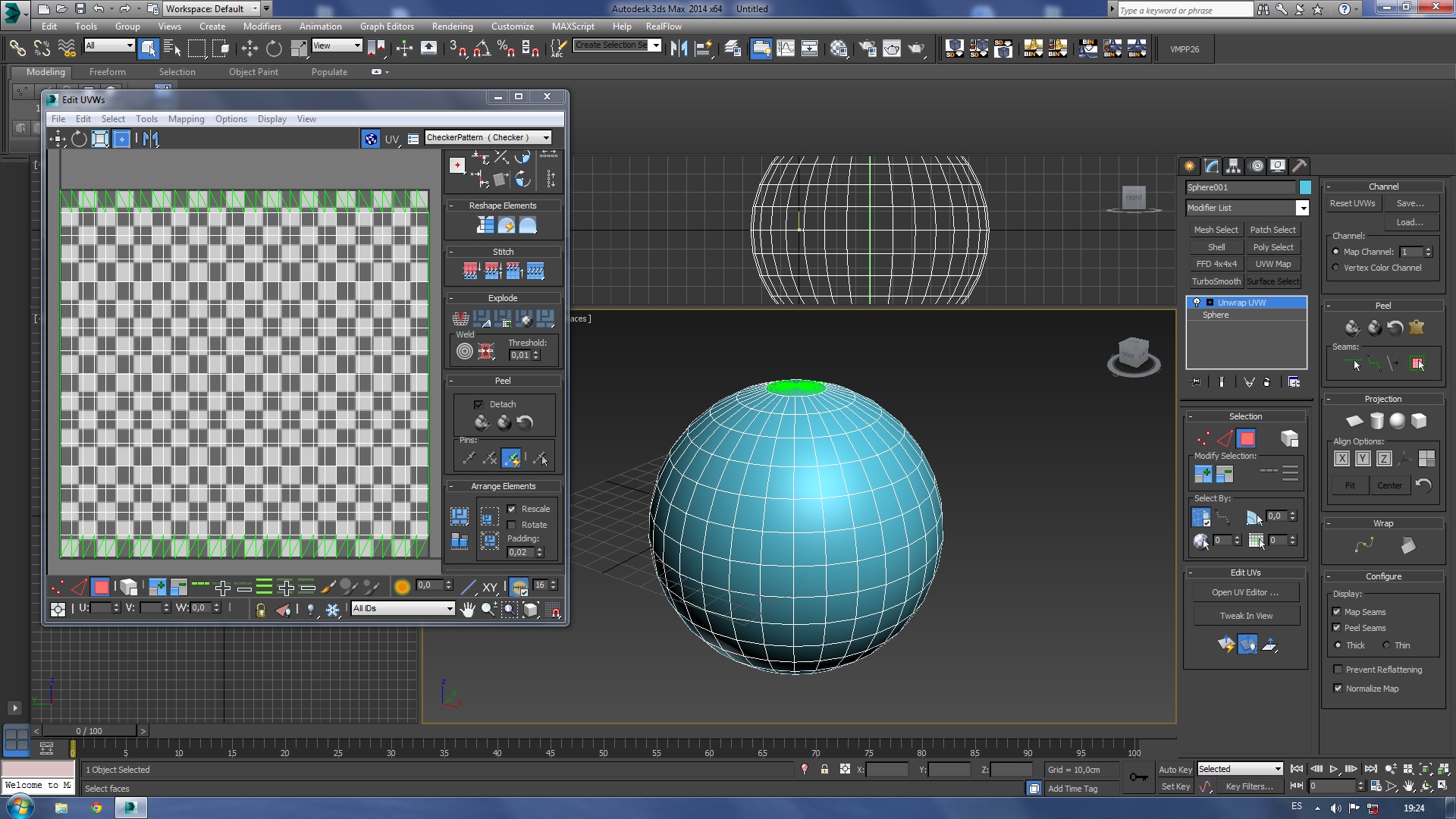Open the CheckerPattern texture dropdown
Viewport: 1456px width, 819px height.
coord(546,138)
